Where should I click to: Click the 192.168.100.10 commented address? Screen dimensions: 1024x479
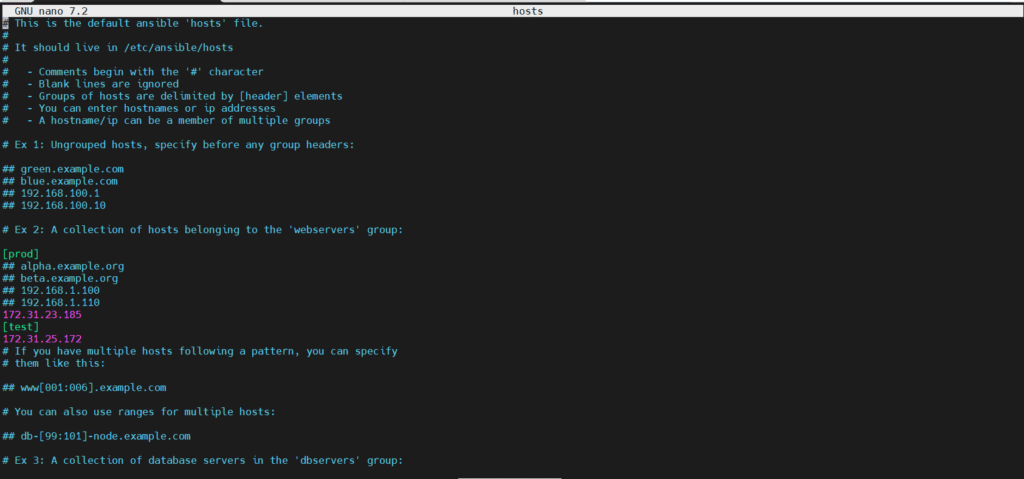tap(63, 205)
